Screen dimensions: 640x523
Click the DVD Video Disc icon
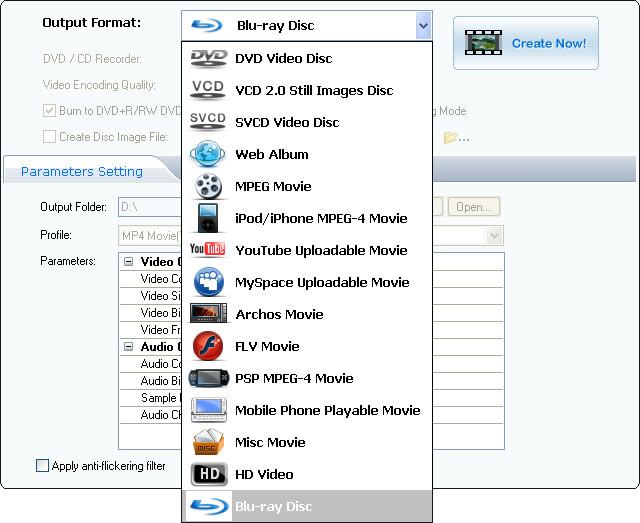(209, 58)
